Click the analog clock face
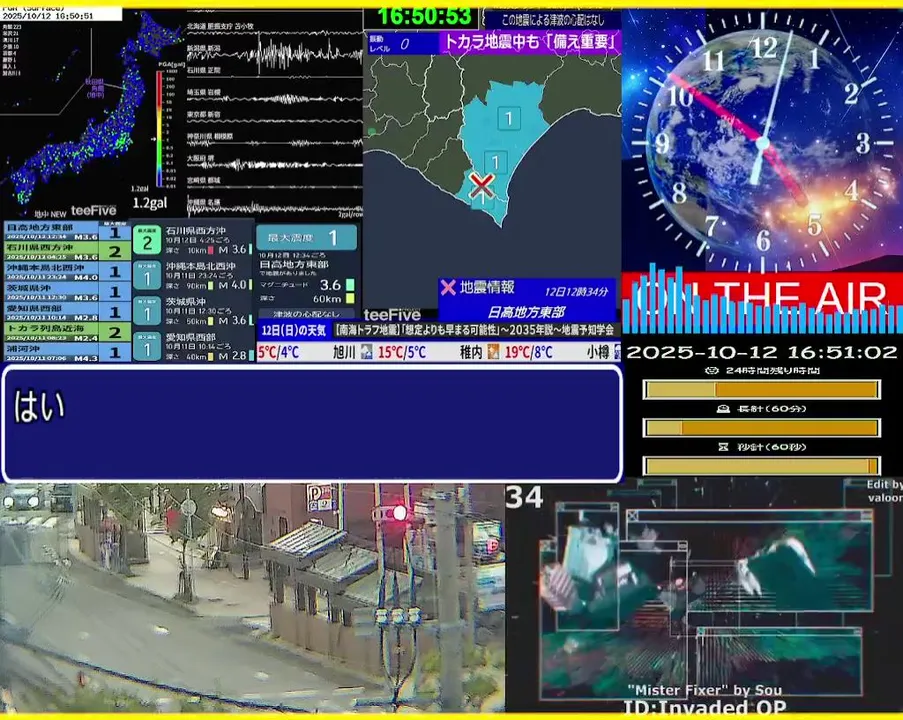Screen dimensions: 903x720 pyautogui.click(x=762, y=141)
